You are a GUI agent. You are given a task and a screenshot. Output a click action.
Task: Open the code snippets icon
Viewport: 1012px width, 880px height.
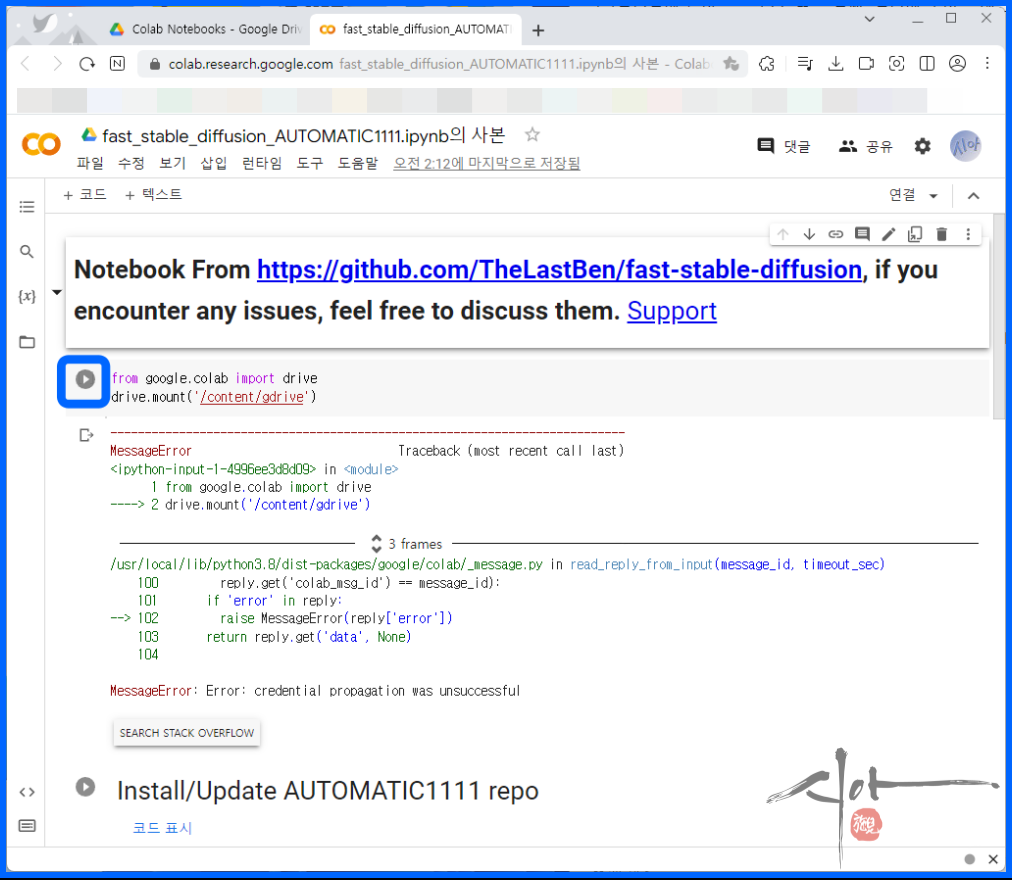pos(26,792)
